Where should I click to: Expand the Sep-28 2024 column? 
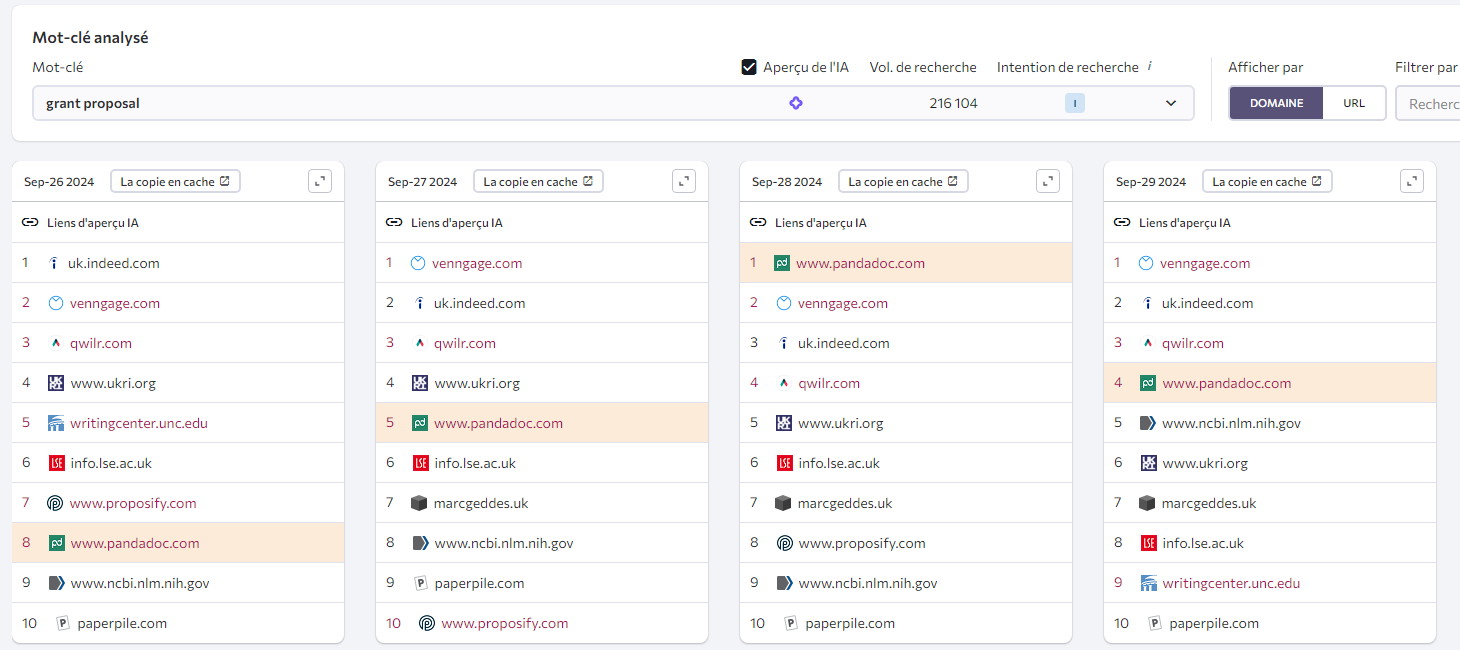[x=1048, y=181]
